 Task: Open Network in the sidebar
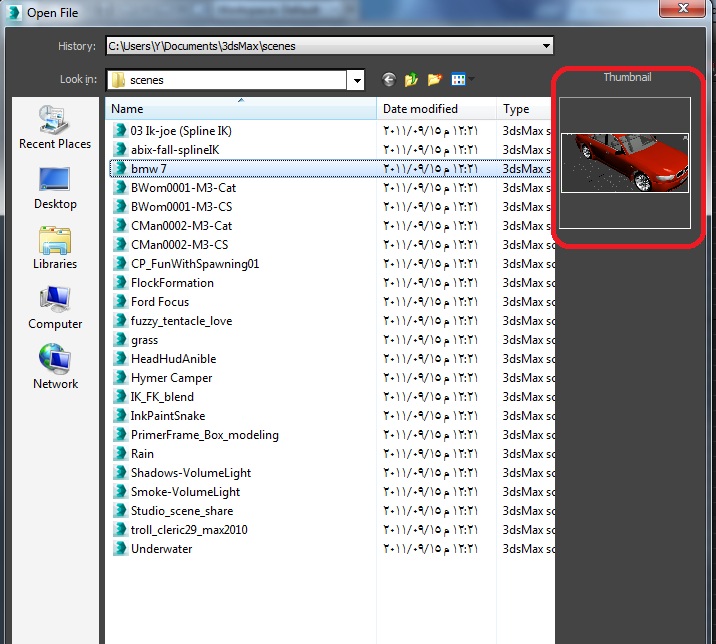(55, 367)
